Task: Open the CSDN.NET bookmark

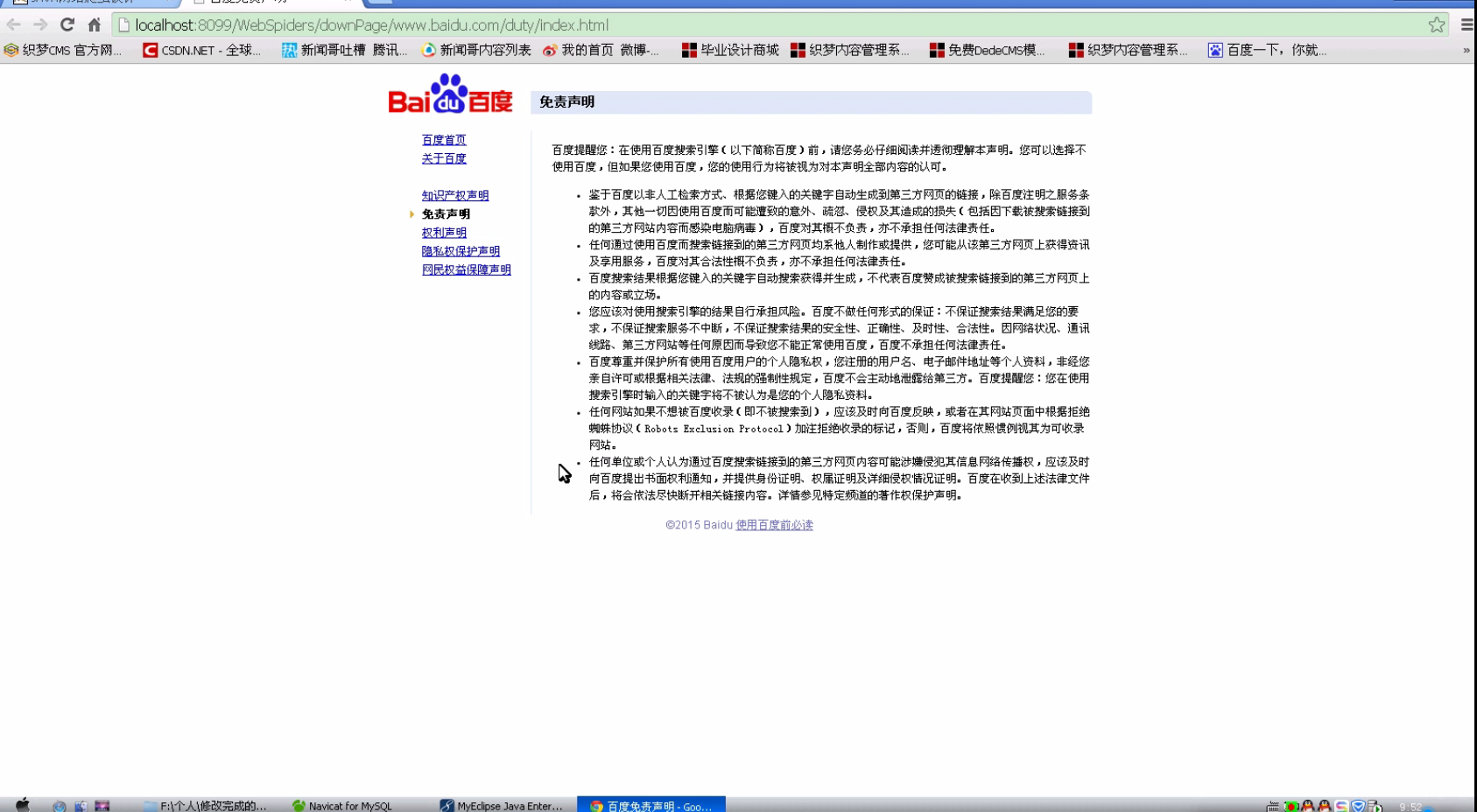Action: click(202, 51)
